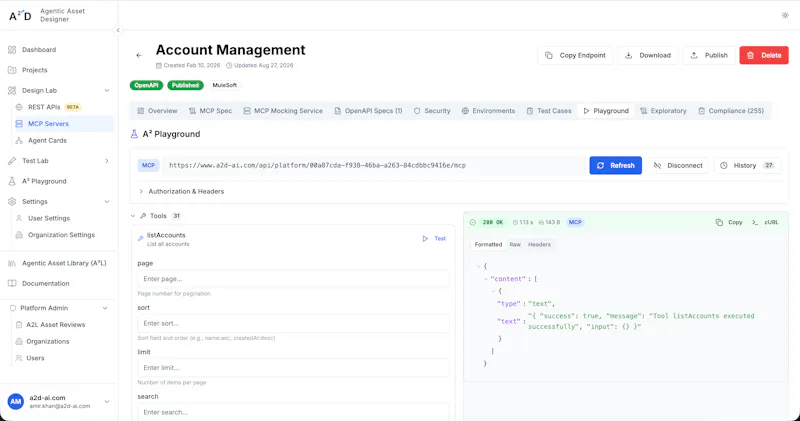This screenshot has width=800, height=421.
Task: Open the Compliance (255) tab
Action: point(731,111)
